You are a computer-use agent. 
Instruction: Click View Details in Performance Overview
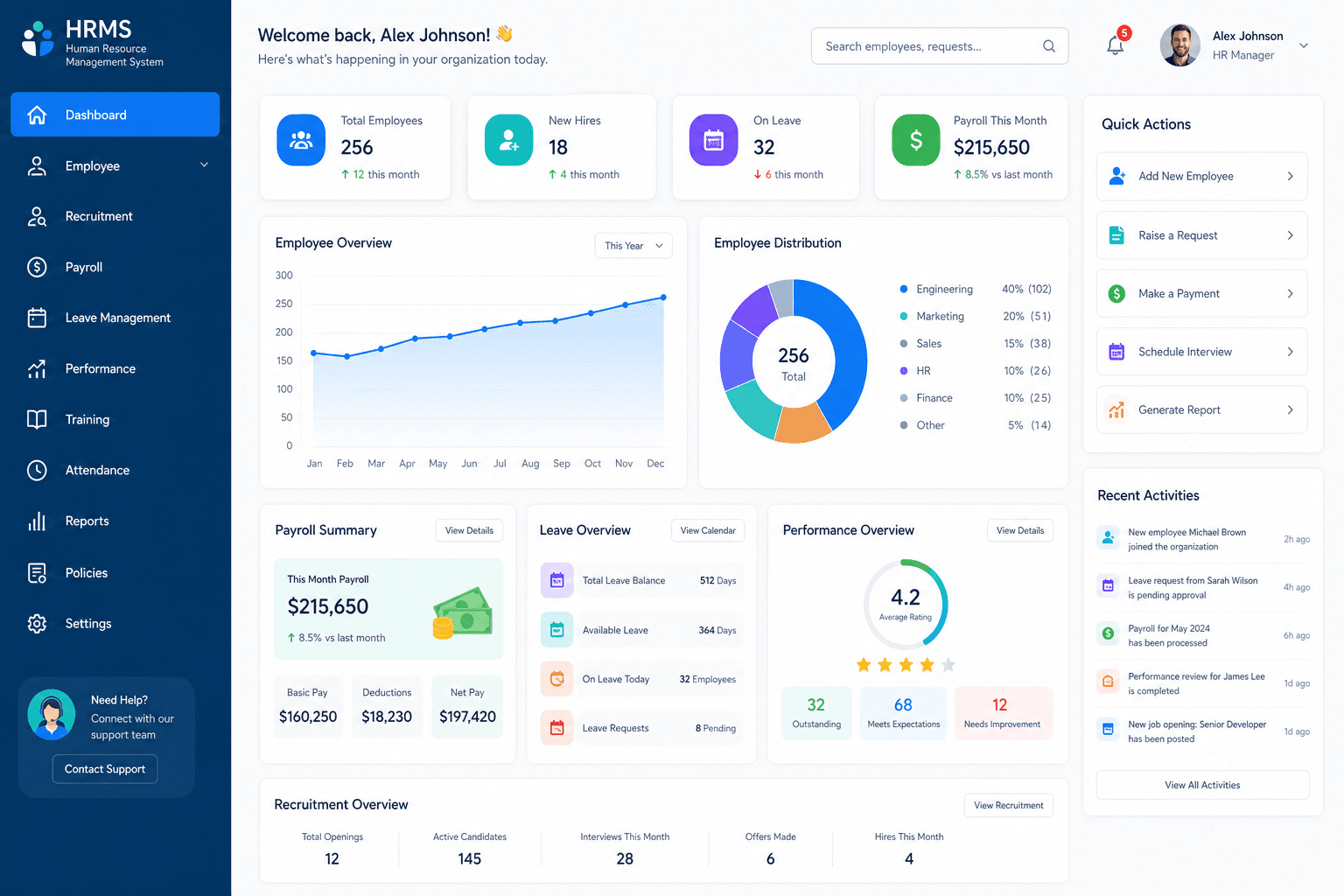click(1020, 530)
